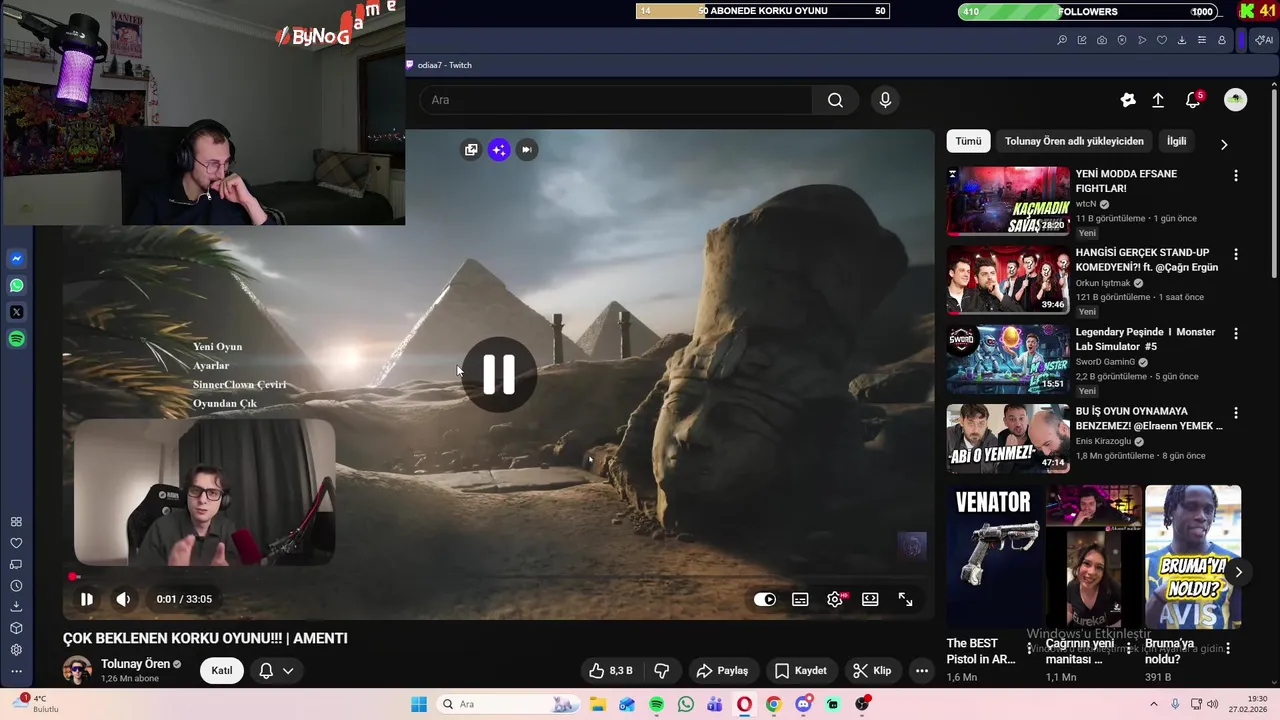Click the Katıl join button
The width and height of the screenshot is (1280, 720).
tap(222, 671)
